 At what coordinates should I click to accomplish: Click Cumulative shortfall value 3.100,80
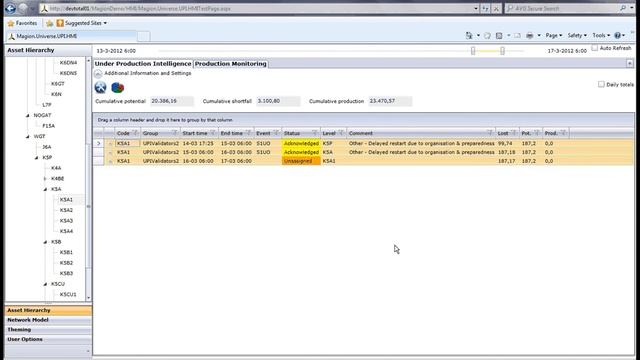[278, 101]
